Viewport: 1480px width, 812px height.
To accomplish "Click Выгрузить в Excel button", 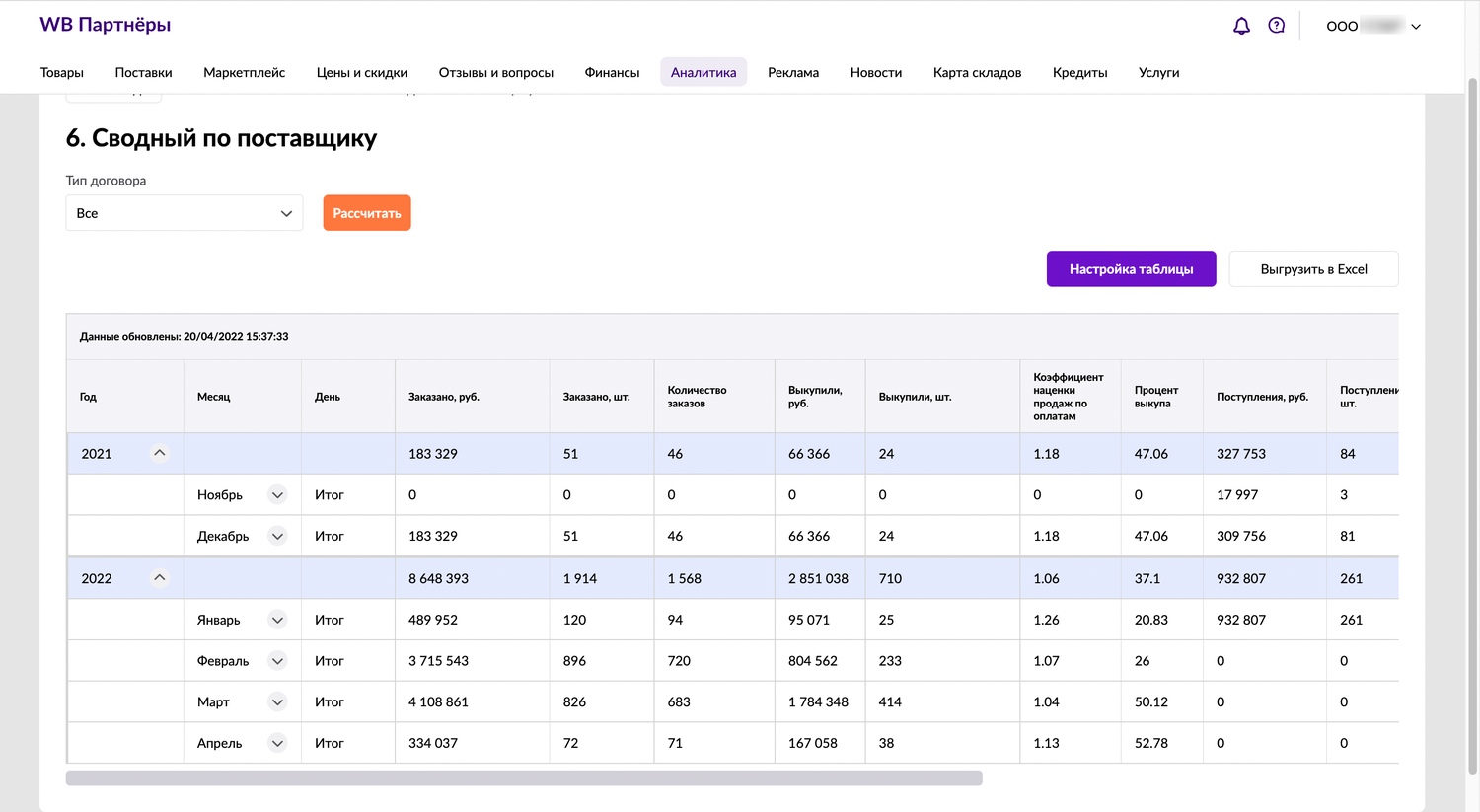I will point(1313,268).
